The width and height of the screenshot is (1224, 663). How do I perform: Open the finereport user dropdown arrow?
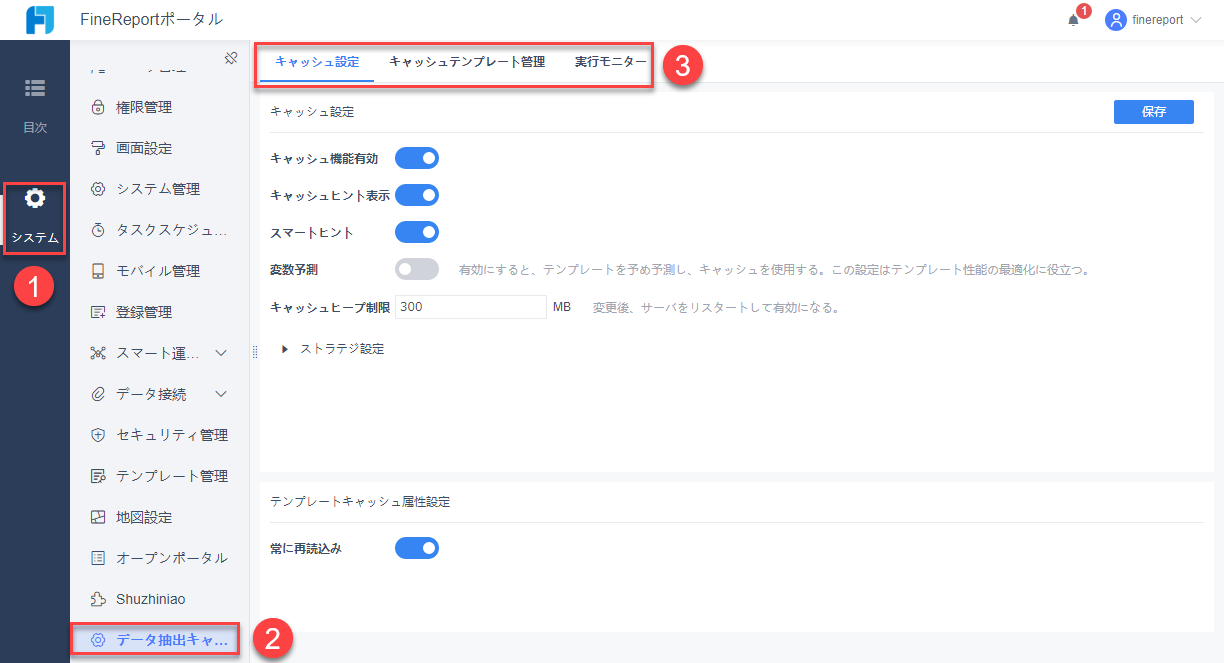(x=1196, y=20)
